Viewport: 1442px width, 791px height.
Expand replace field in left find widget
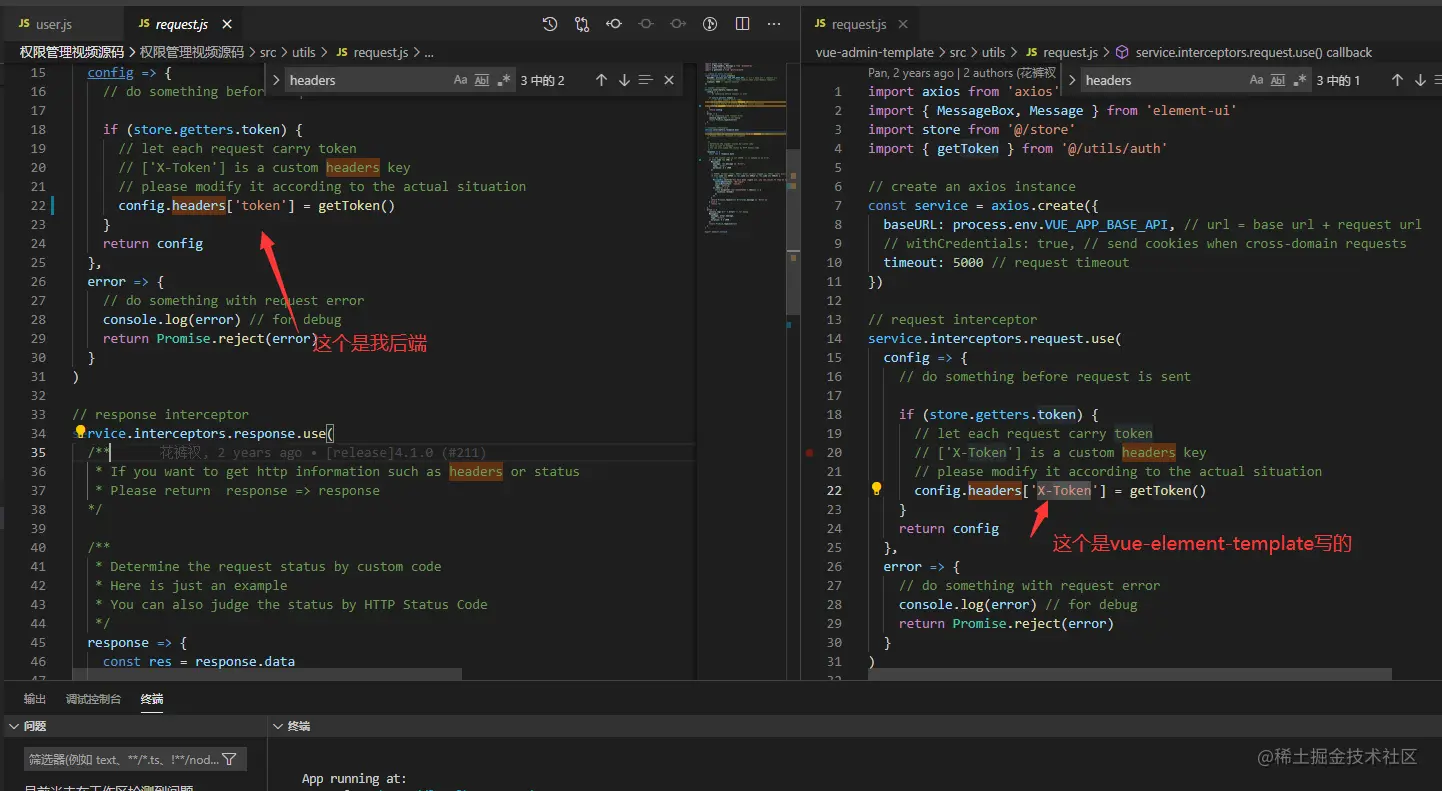coord(276,80)
